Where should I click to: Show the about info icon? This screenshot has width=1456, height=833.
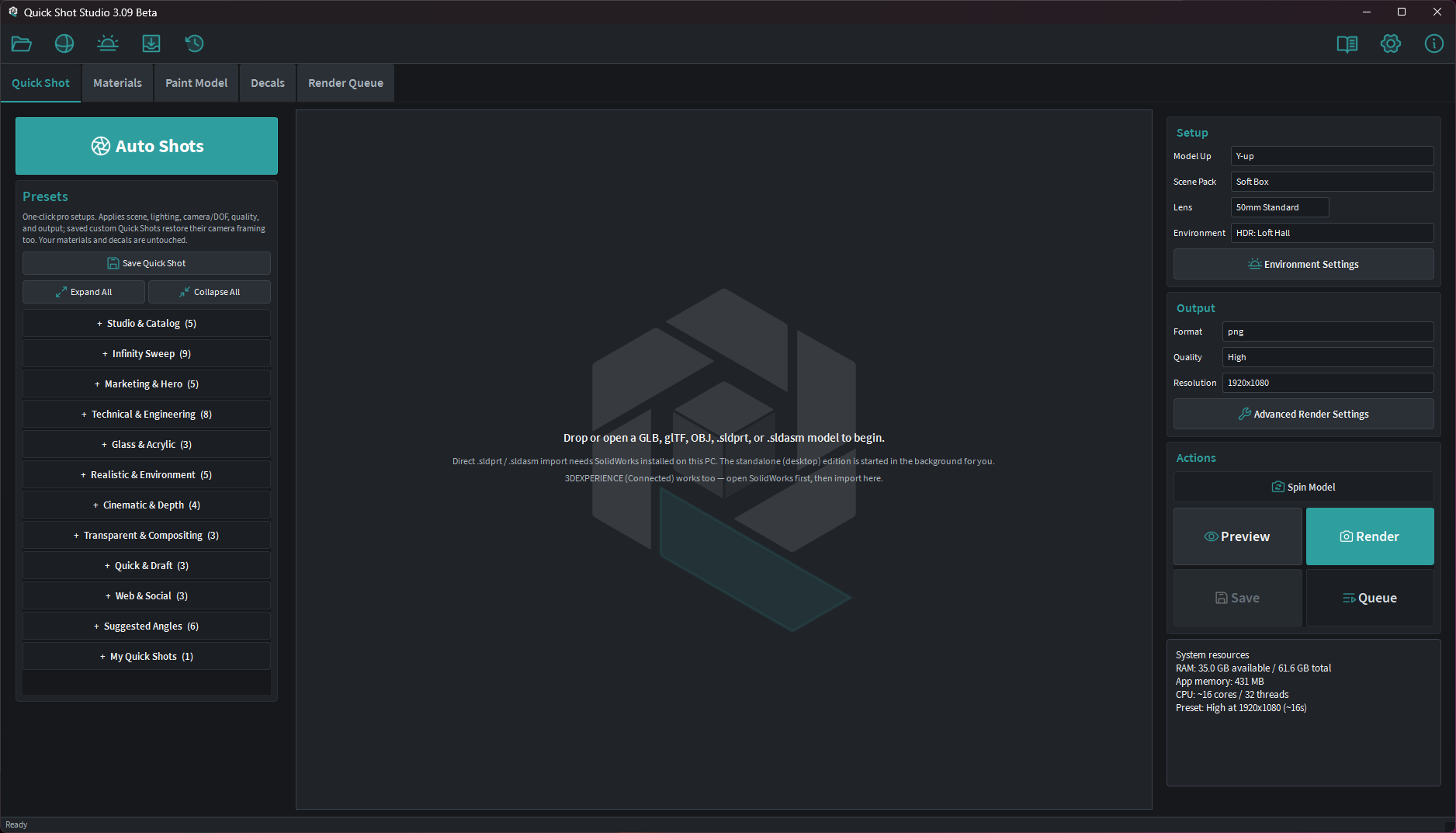tap(1433, 43)
